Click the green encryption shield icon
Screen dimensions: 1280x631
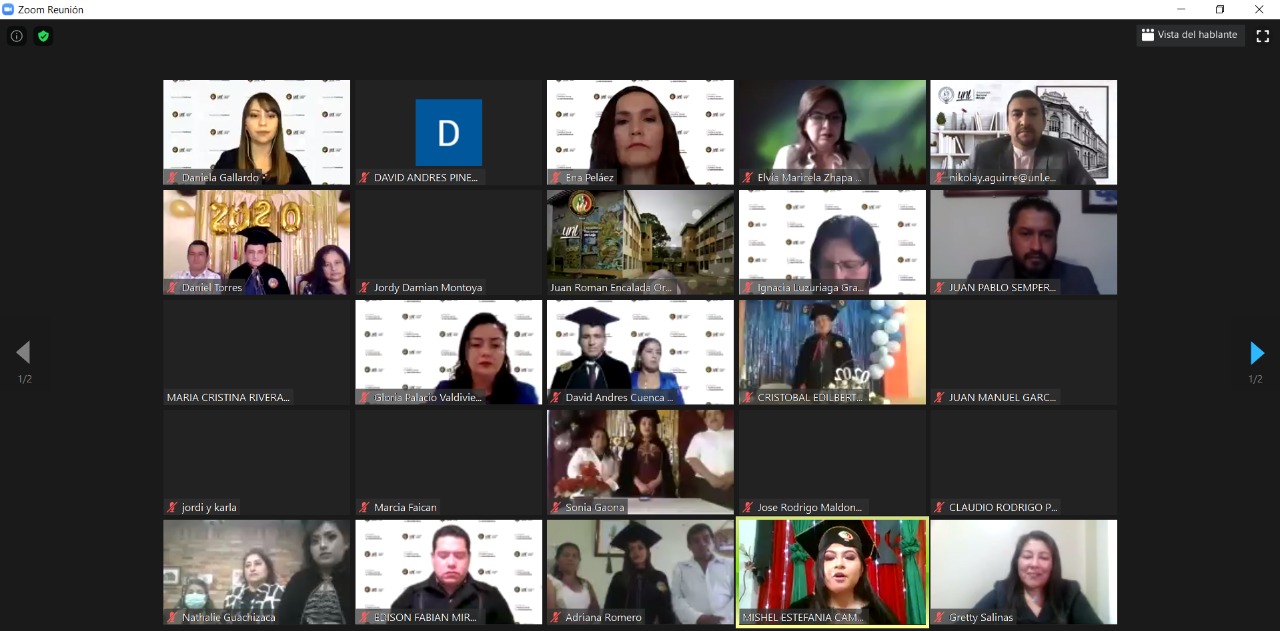coord(43,36)
